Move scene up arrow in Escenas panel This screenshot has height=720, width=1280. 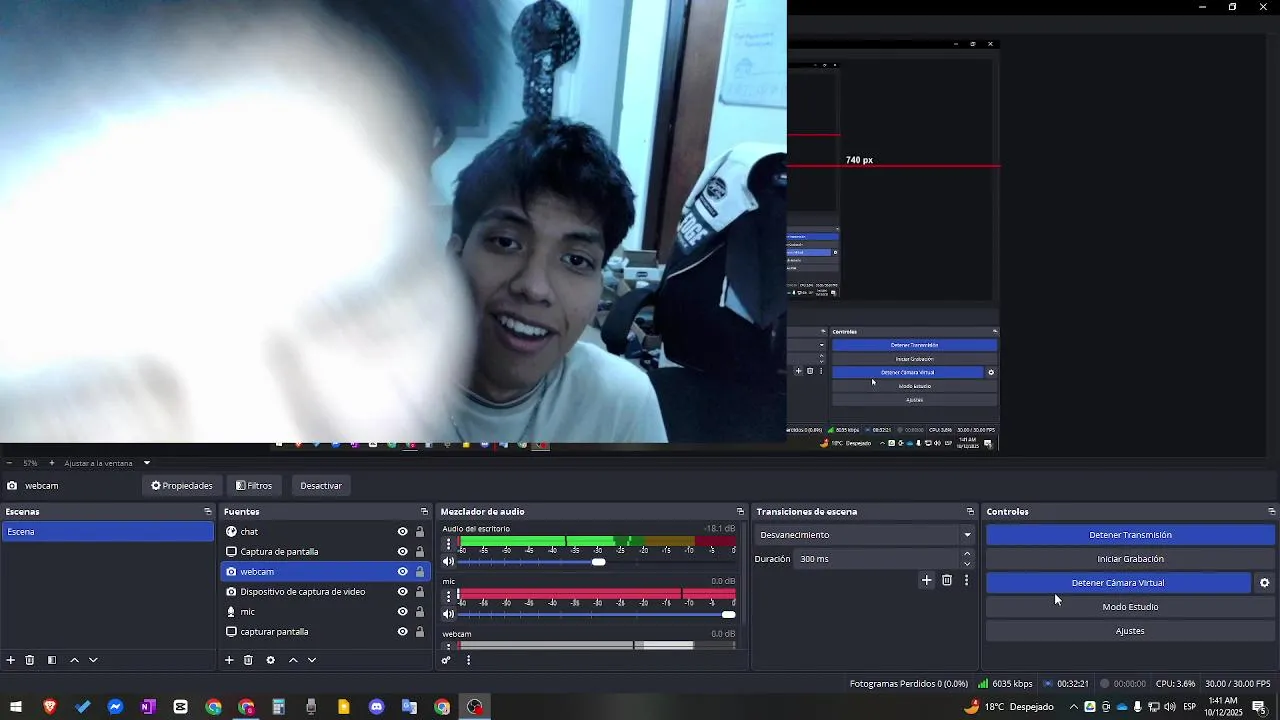pos(74,660)
